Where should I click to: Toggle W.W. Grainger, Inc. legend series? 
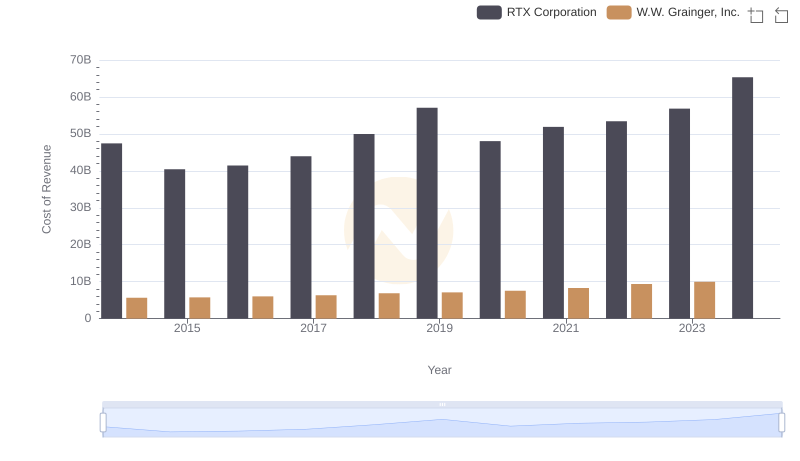pyautogui.click(x=673, y=12)
